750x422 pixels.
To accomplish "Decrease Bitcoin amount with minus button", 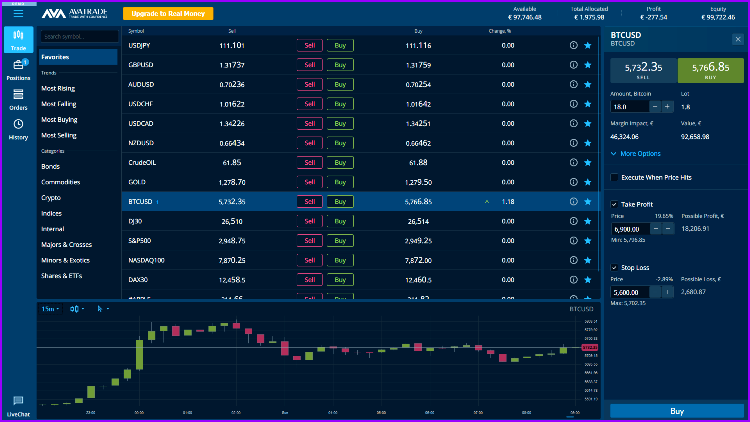I will pos(655,107).
